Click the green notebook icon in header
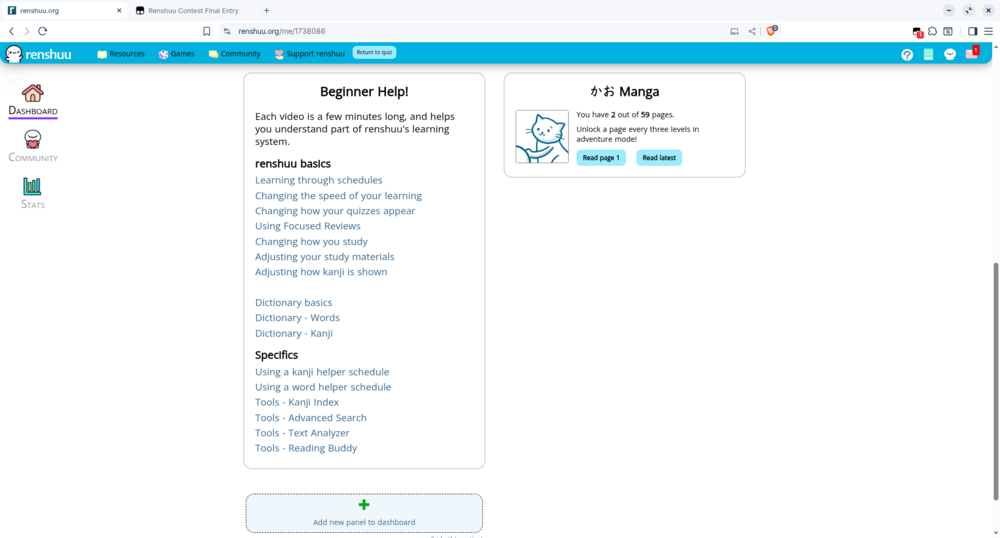 click(x=929, y=55)
